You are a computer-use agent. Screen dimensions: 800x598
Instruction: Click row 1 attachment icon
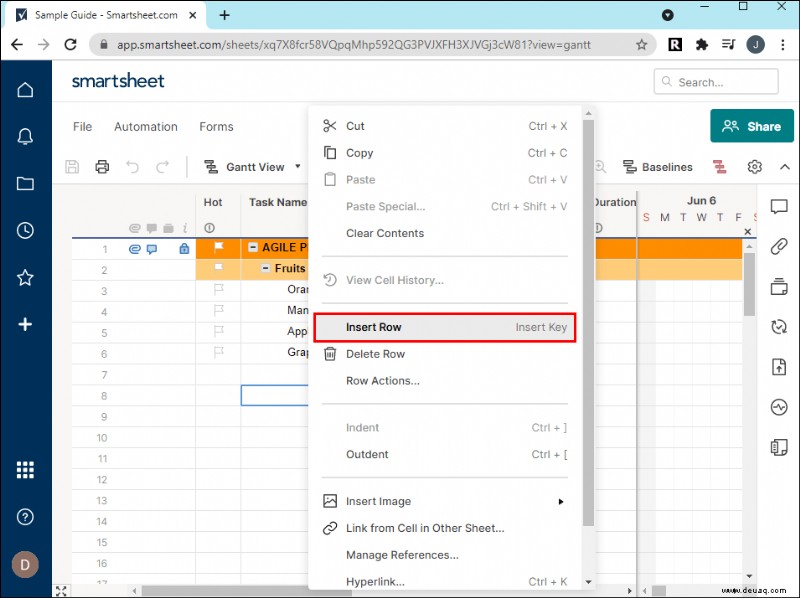tap(134, 249)
